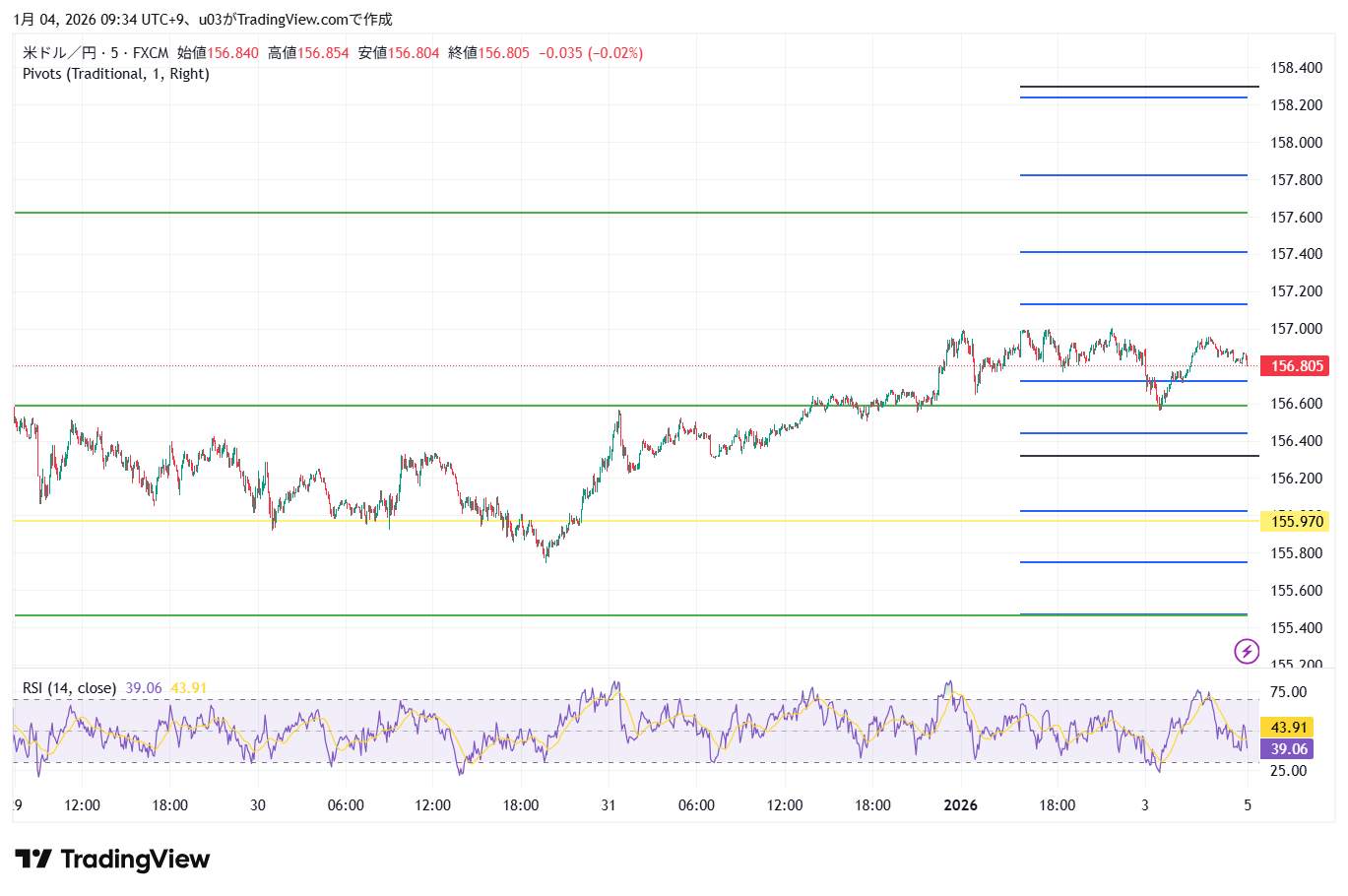This screenshot has width=1348, height=896.
Task: Click the 158.400 price axis label
Action: pyautogui.click(x=1296, y=68)
